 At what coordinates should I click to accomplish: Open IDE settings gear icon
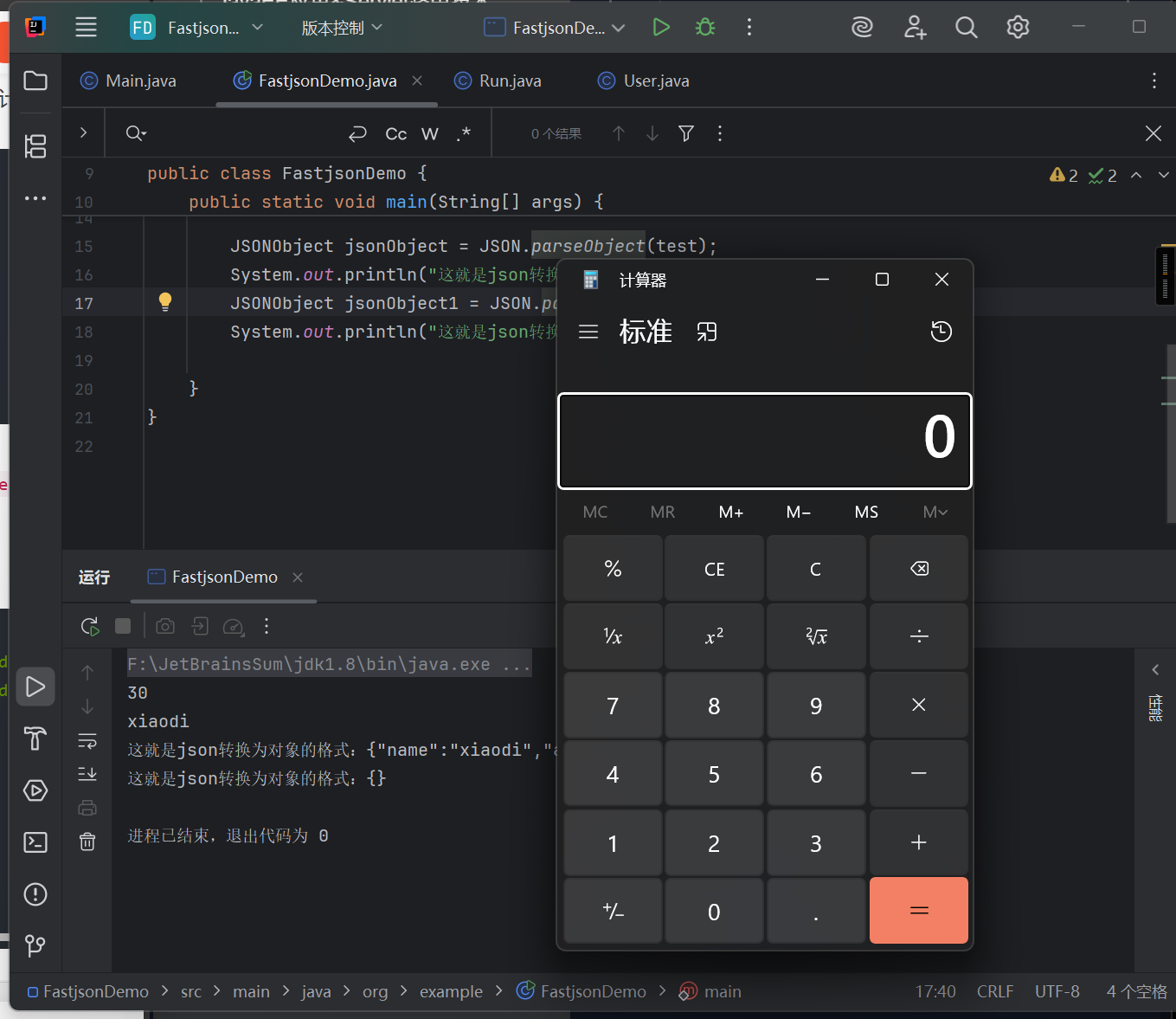coord(1018,28)
